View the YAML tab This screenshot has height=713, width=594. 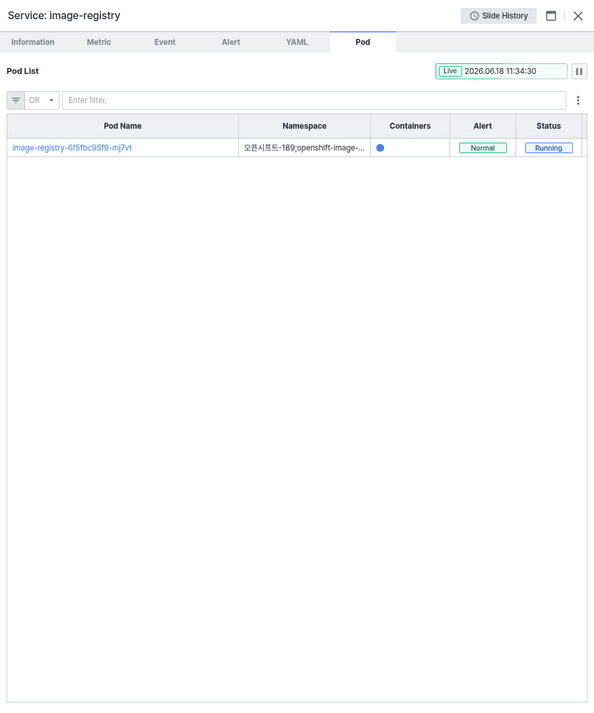(297, 42)
